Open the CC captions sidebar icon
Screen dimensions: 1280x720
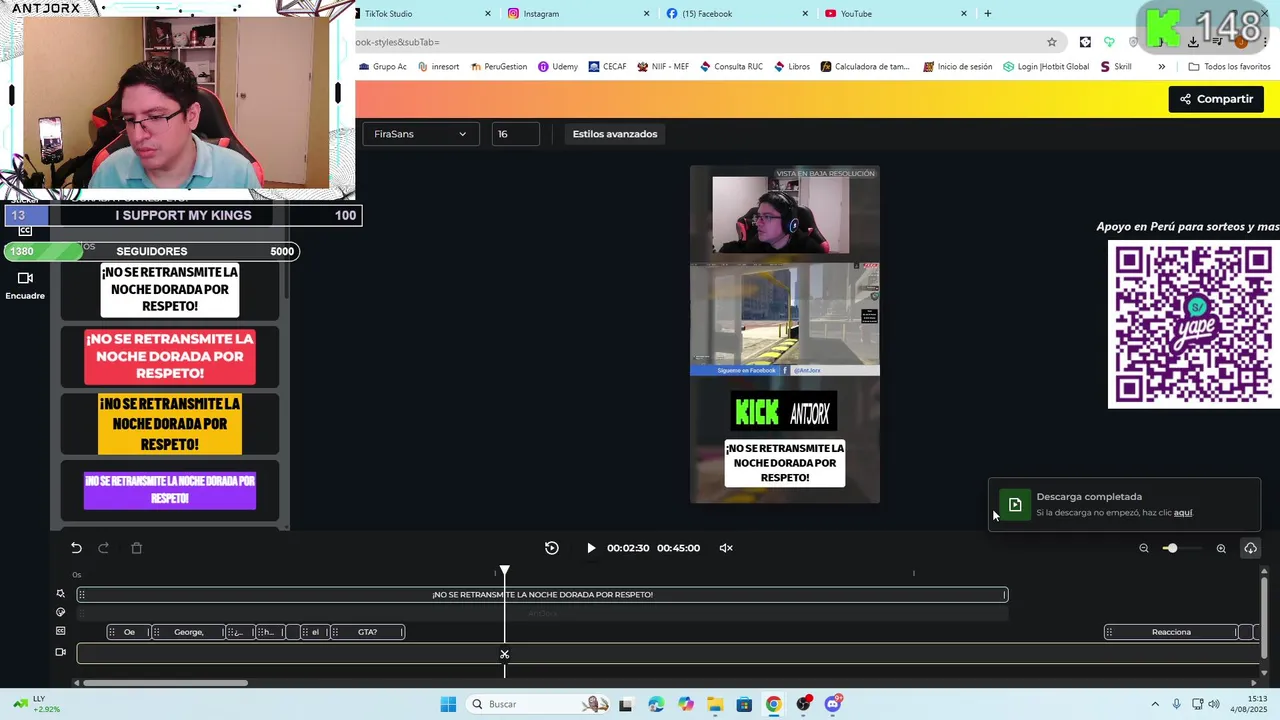25,231
